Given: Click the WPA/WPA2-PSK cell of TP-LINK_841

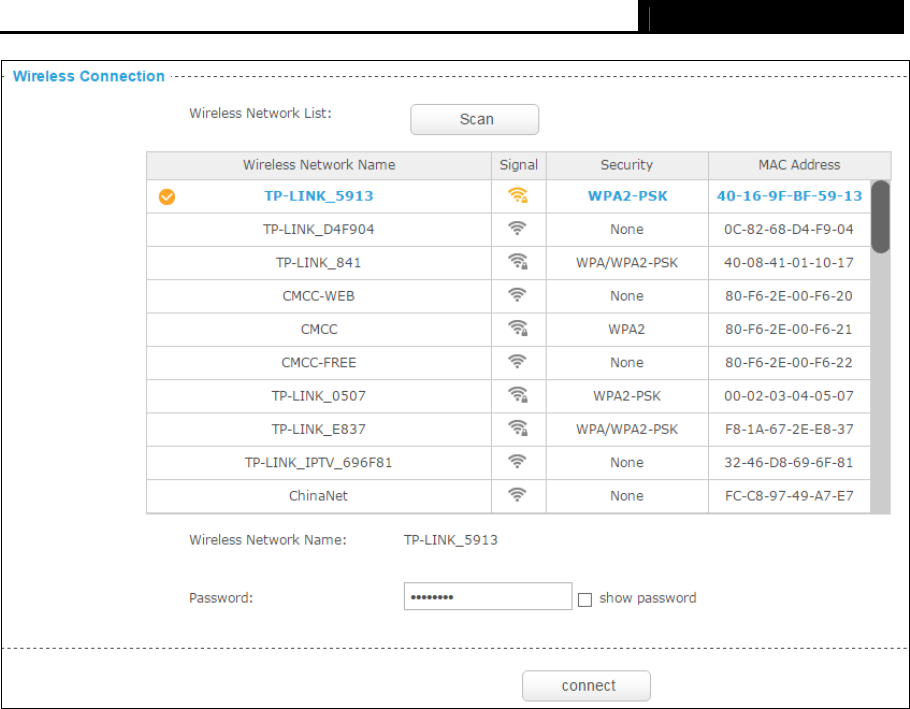Looking at the screenshot, I should (627, 263).
